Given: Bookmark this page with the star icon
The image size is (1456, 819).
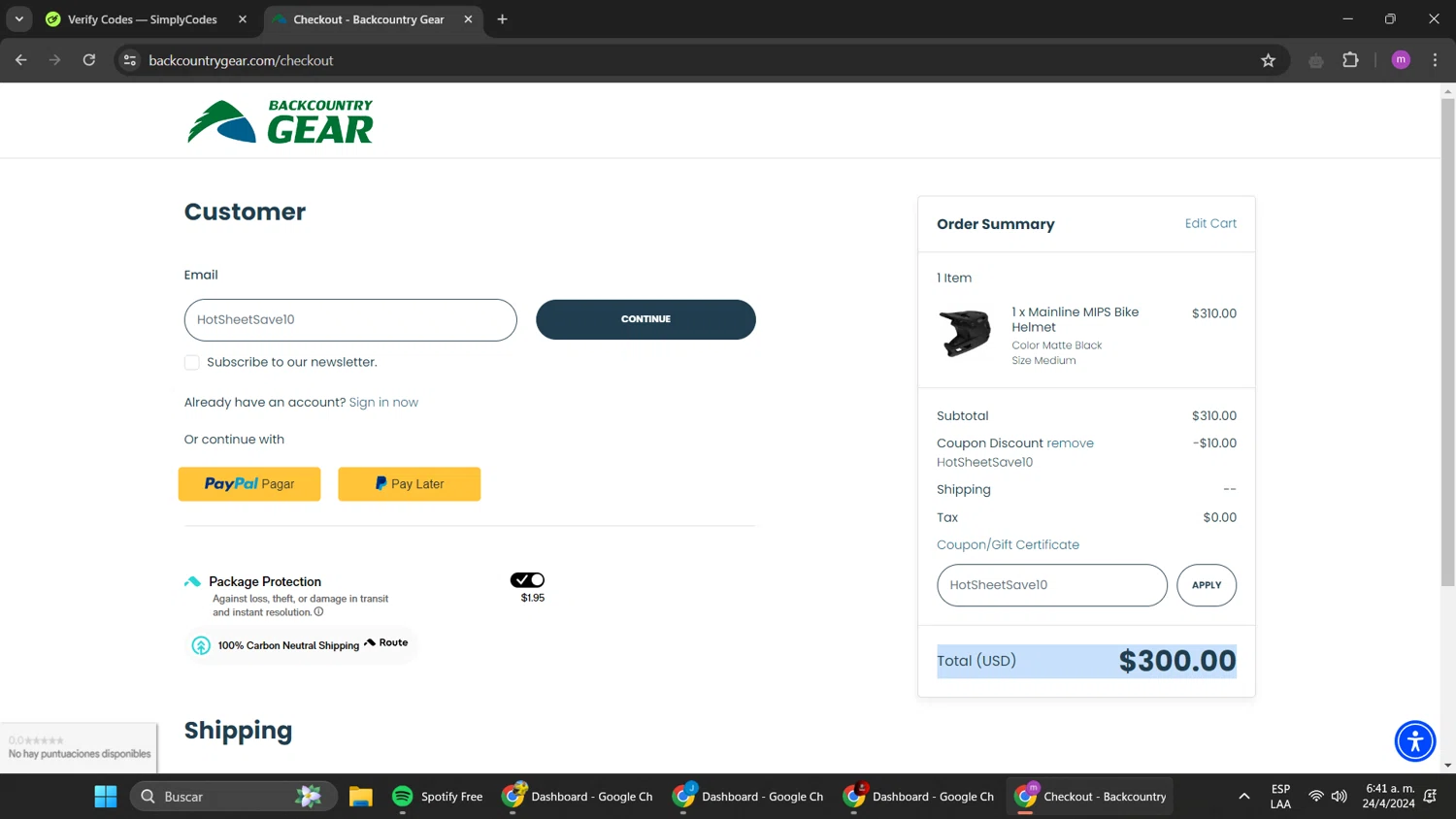Looking at the screenshot, I should pos(1268,60).
